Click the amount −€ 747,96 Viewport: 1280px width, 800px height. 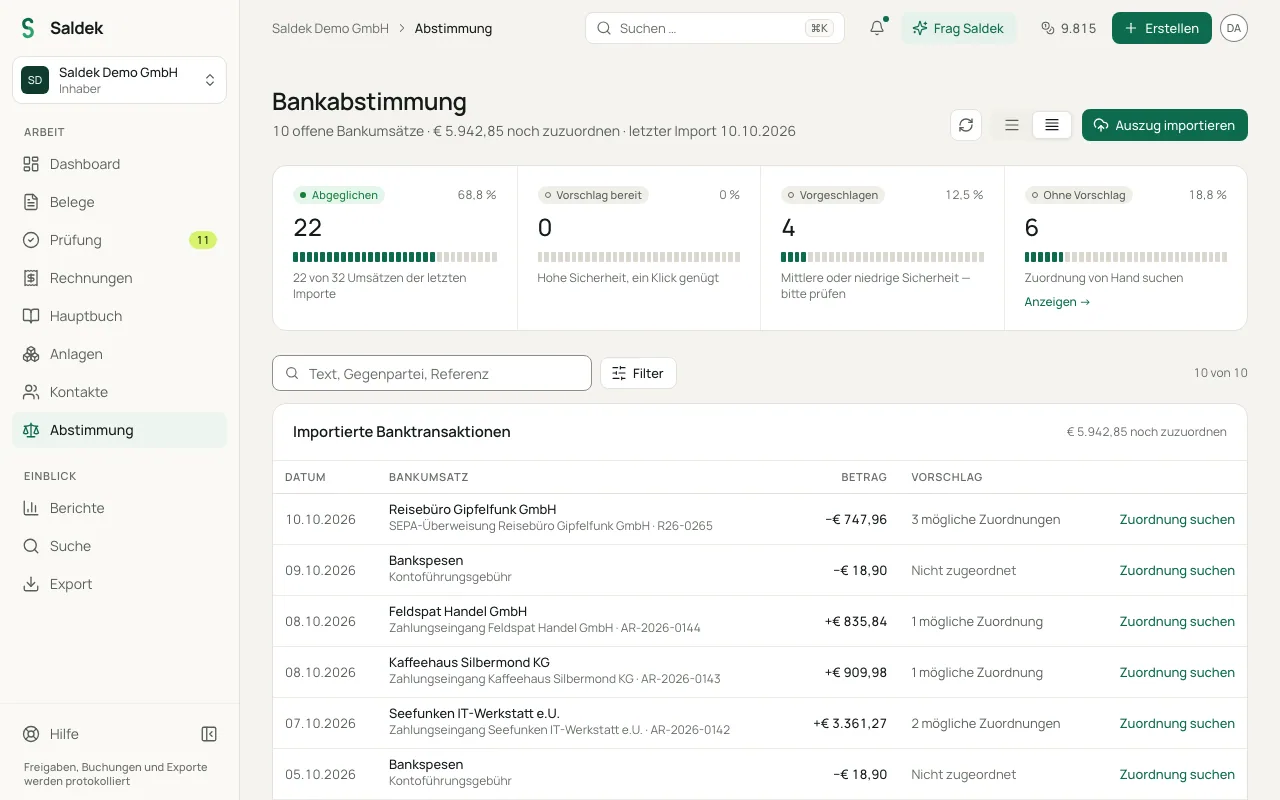(x=856, y=519)
